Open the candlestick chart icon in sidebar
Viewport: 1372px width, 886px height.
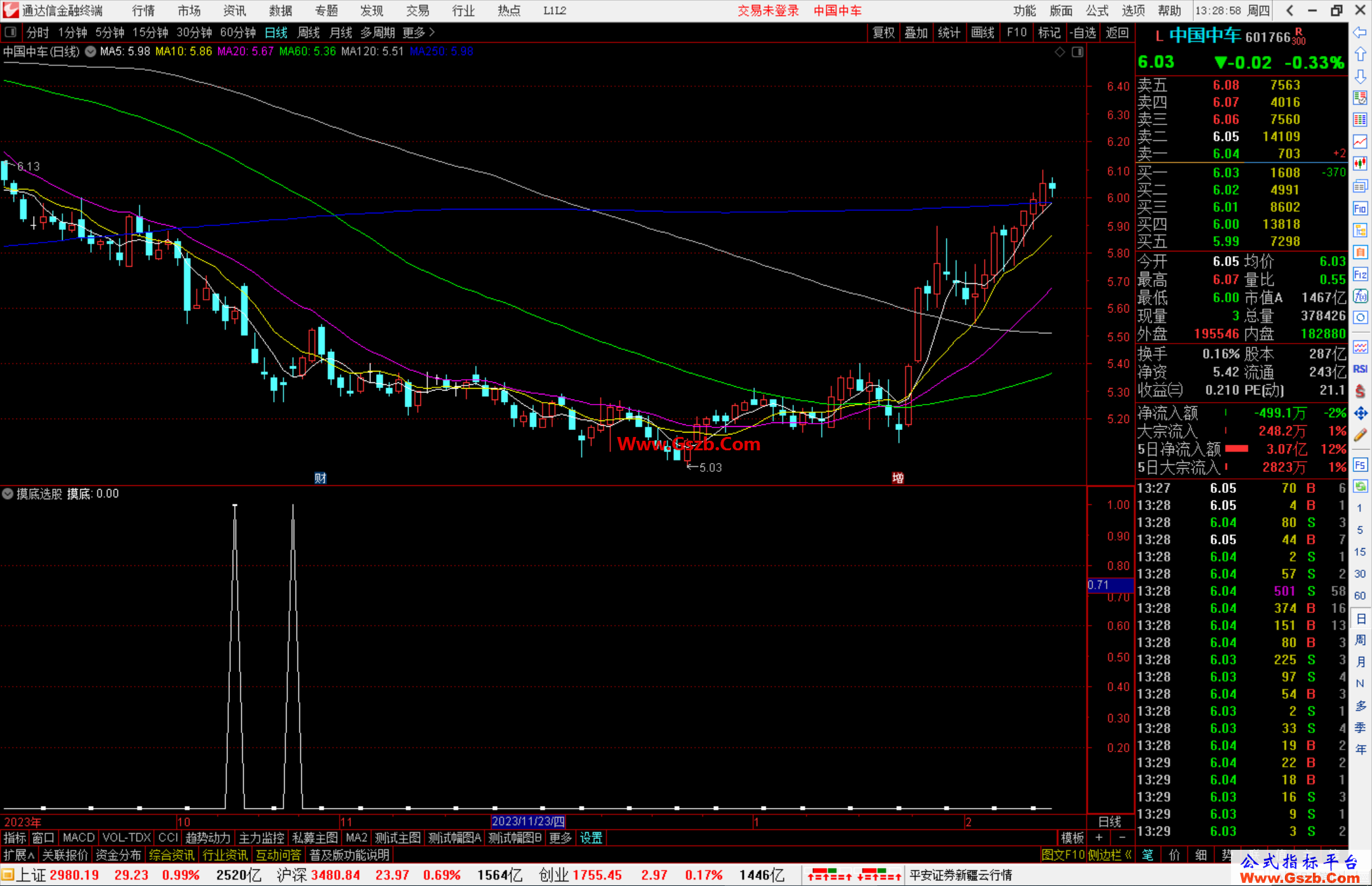tap(1360, 164)
